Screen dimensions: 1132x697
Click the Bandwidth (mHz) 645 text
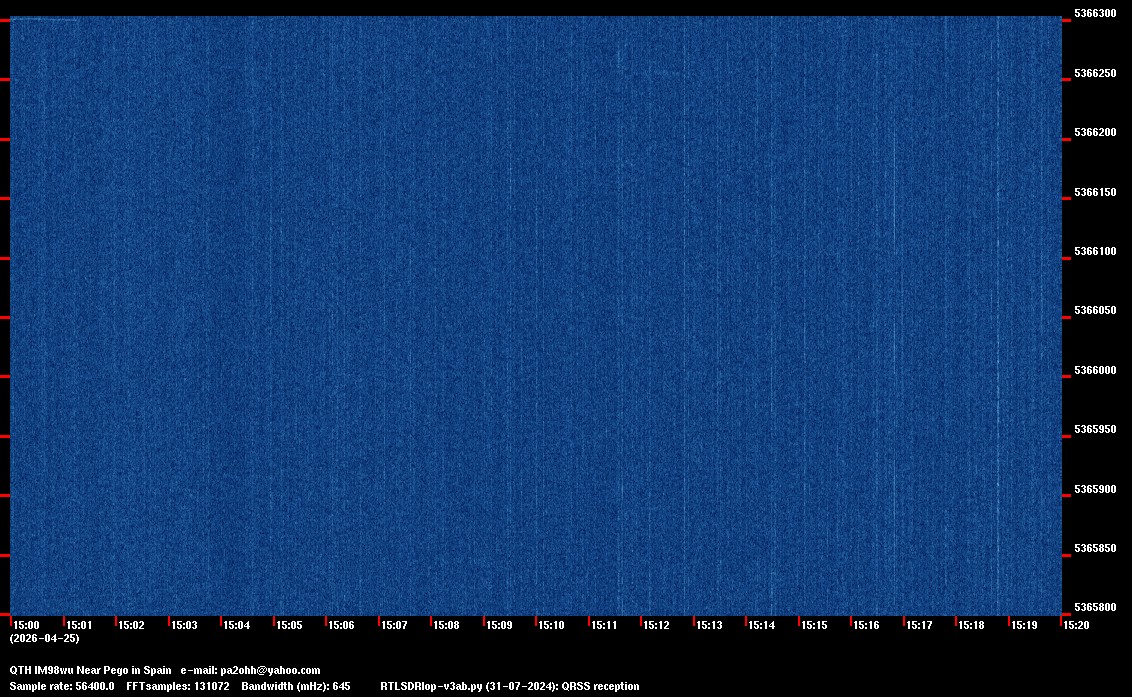pos(295,687)
